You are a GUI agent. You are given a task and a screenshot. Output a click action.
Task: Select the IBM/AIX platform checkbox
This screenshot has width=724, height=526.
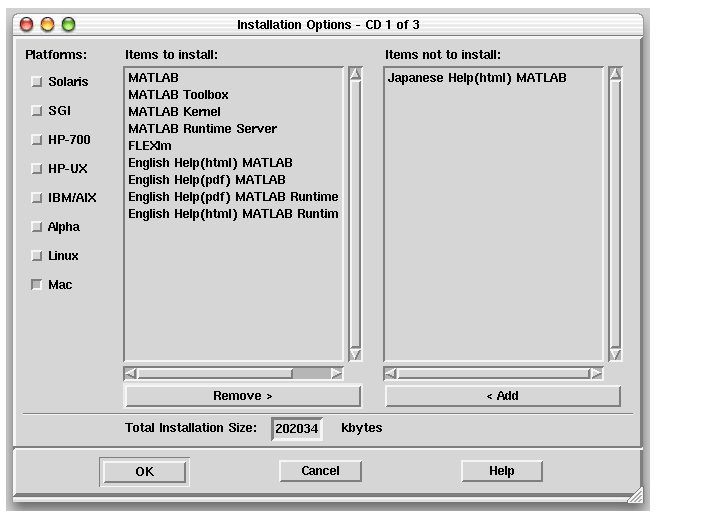click(x=36, y=198)
